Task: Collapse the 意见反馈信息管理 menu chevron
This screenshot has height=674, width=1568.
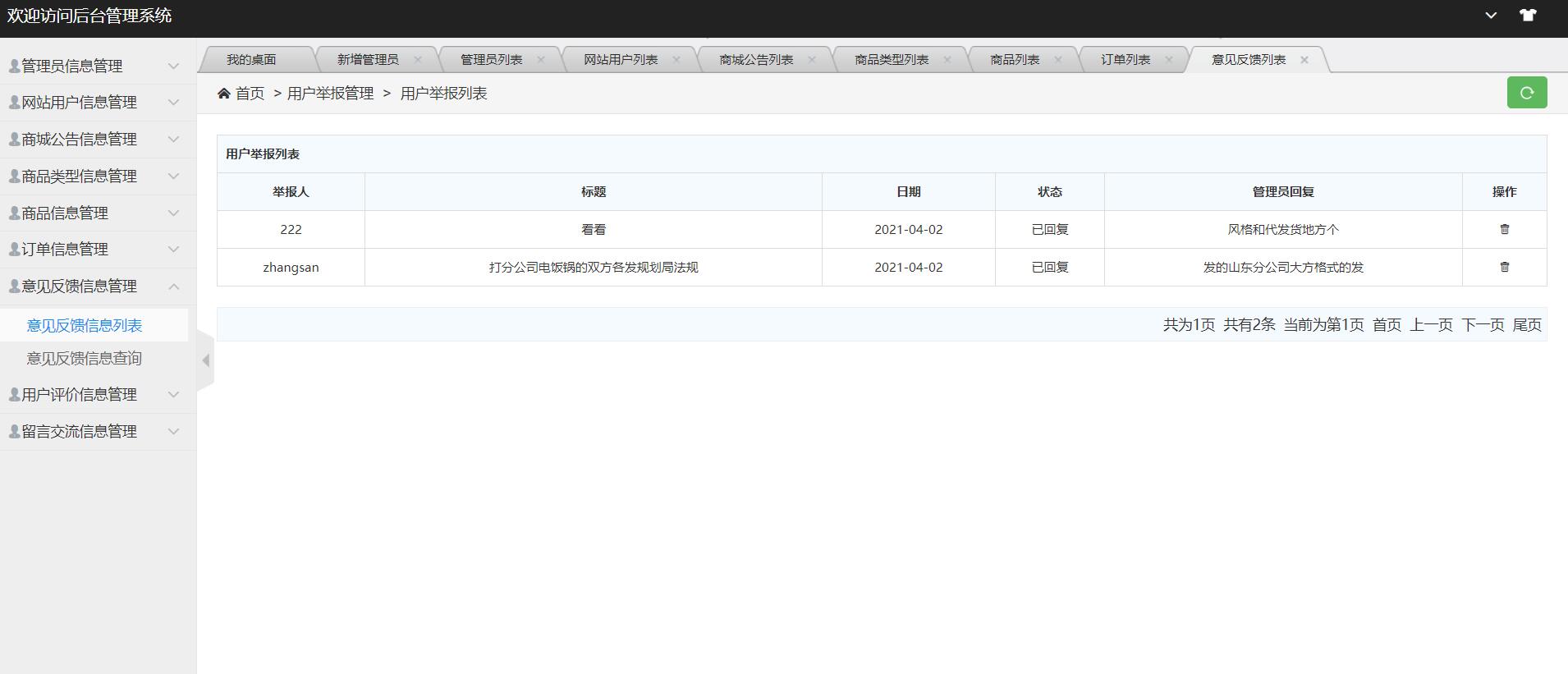Action: pos(173,287)
